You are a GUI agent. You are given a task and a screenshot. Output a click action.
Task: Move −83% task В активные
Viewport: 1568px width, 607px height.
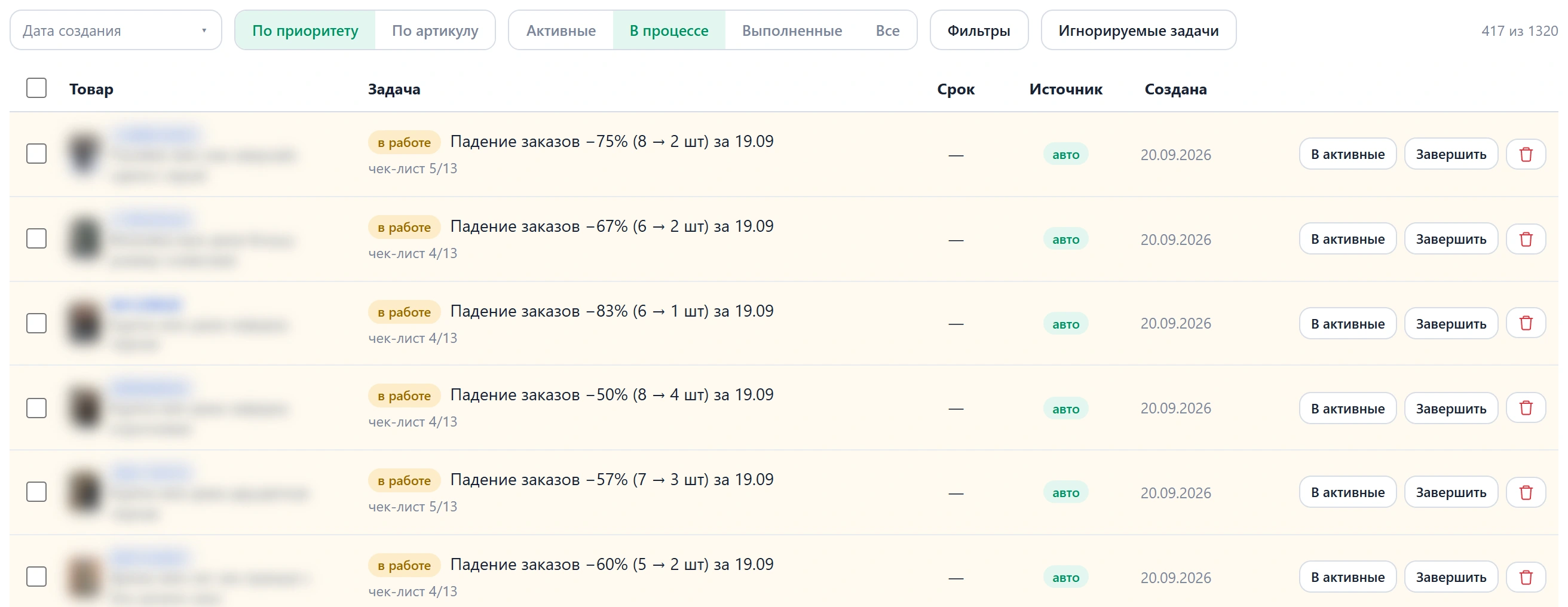click(1347, 323)
